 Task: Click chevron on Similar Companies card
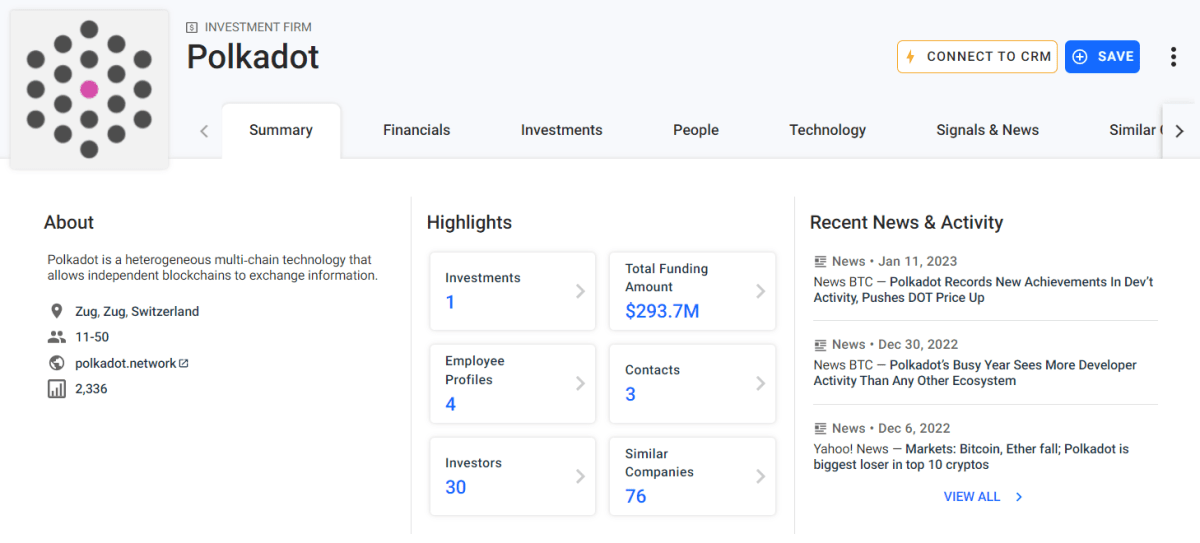(x=760, y=477)
